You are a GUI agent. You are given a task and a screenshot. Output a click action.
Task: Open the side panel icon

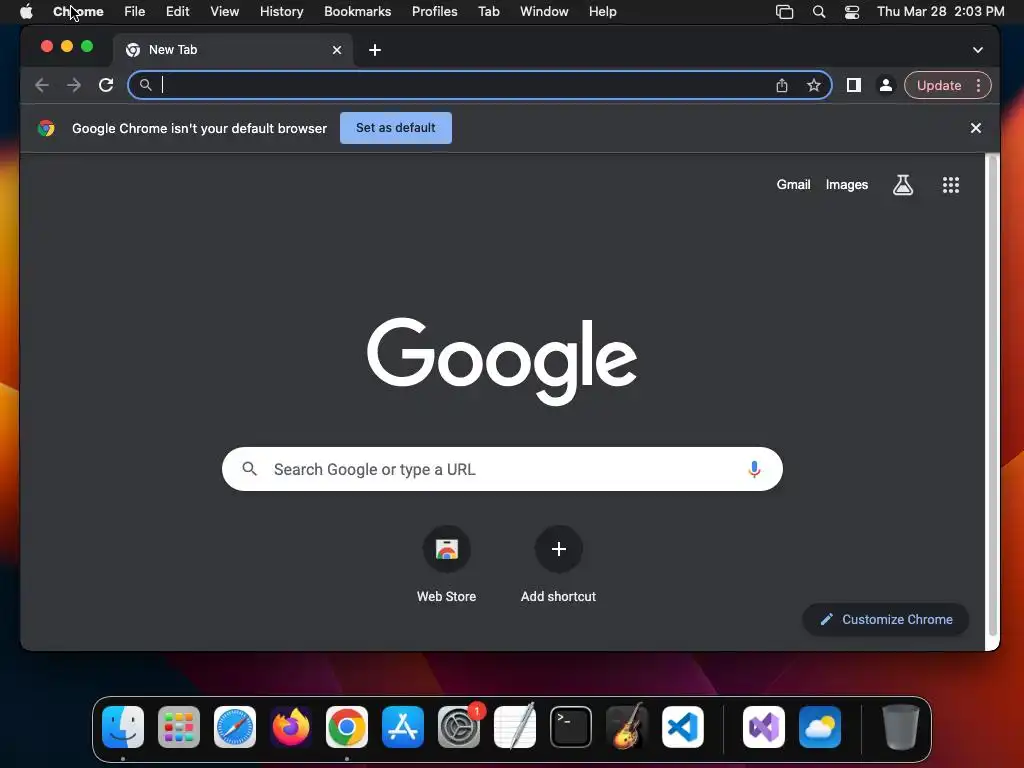[x=854, y=85]
